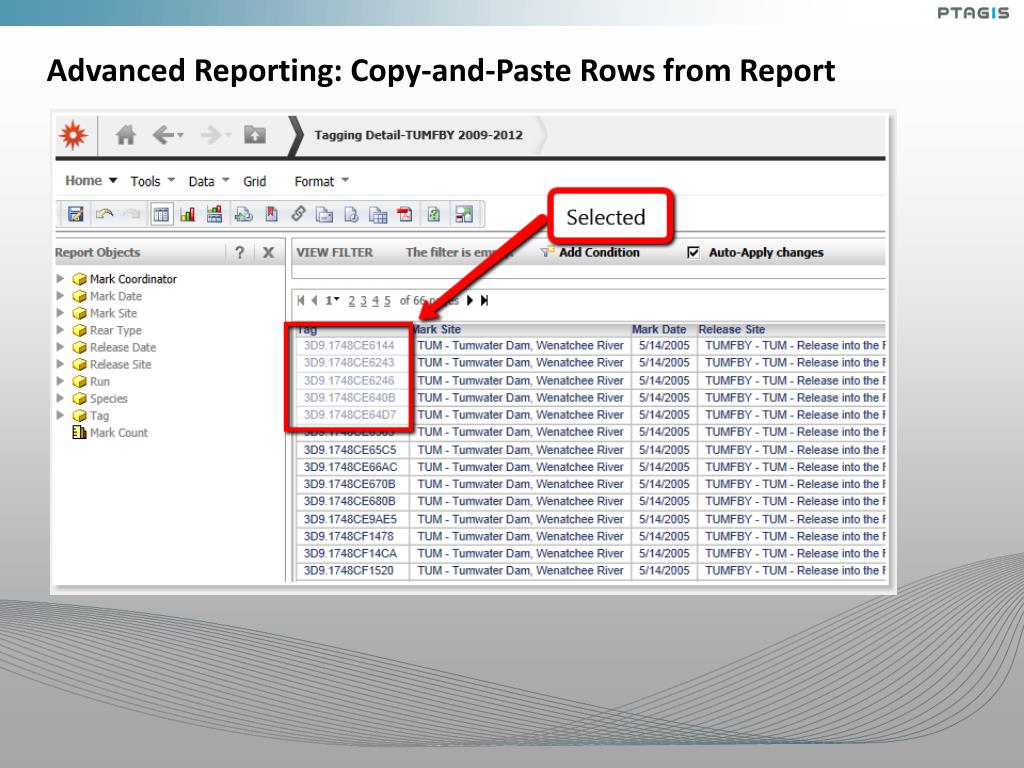This screenshot has height=768, width=1024.
Task: Go to page 4 link
Action: [376, 300]
